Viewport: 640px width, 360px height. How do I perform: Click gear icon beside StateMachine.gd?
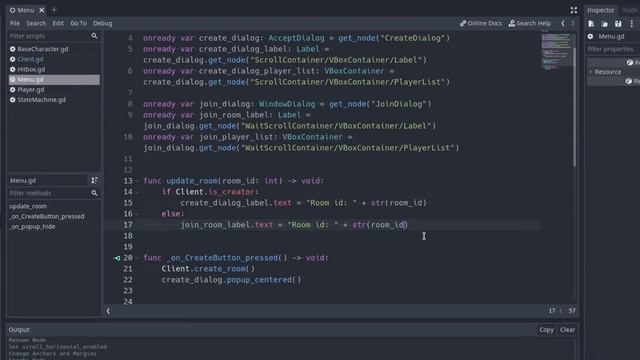click(x=13, y=100)
